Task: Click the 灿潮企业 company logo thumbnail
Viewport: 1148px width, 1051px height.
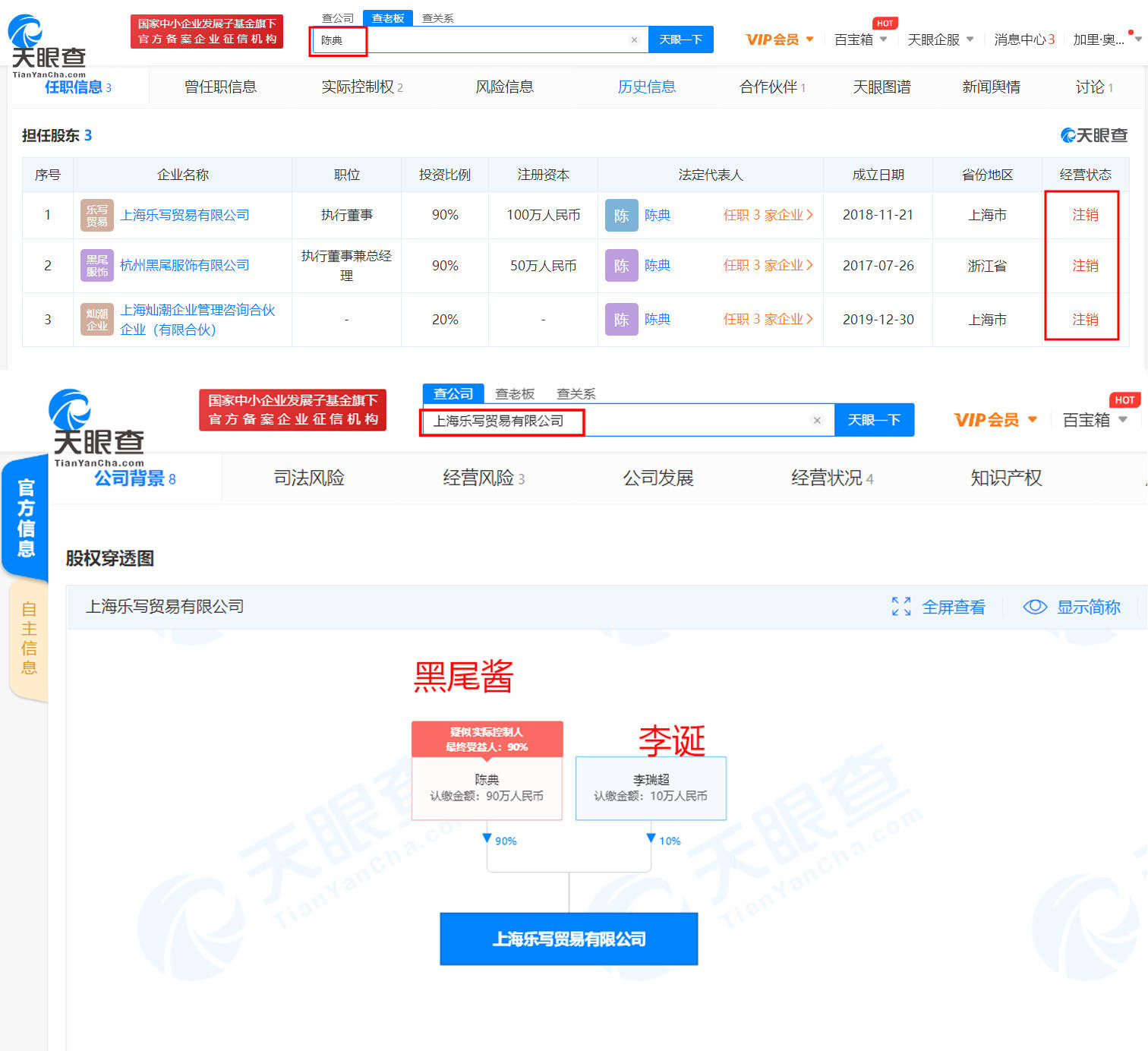Action: (96, 320)
